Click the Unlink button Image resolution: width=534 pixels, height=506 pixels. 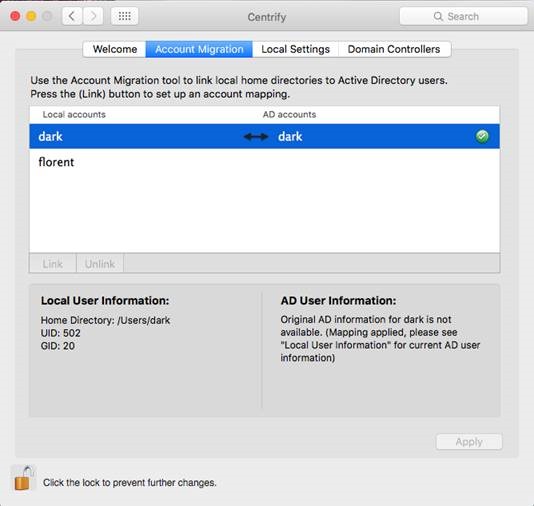pos(100,264)
